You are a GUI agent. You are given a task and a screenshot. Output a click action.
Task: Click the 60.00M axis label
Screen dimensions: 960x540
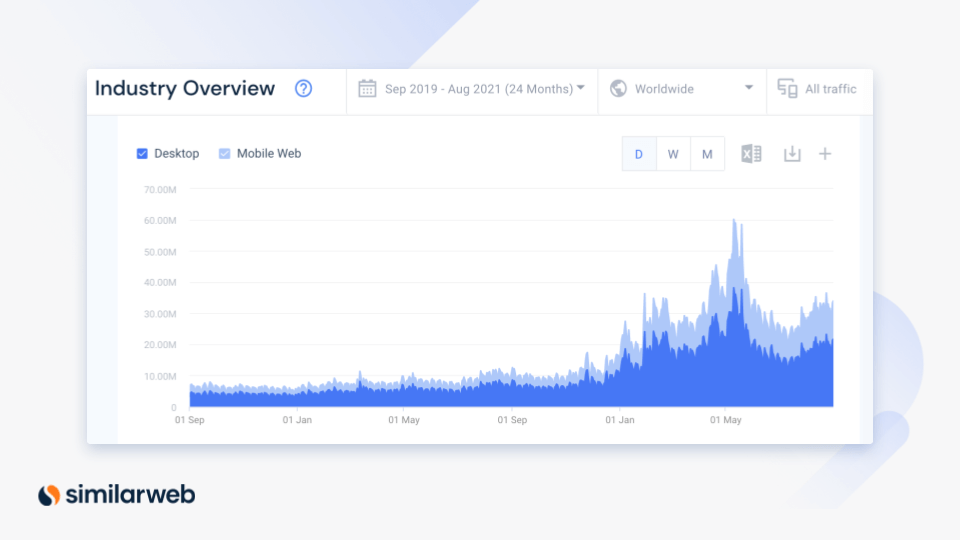pyautogui.click(x=160, y=220)
